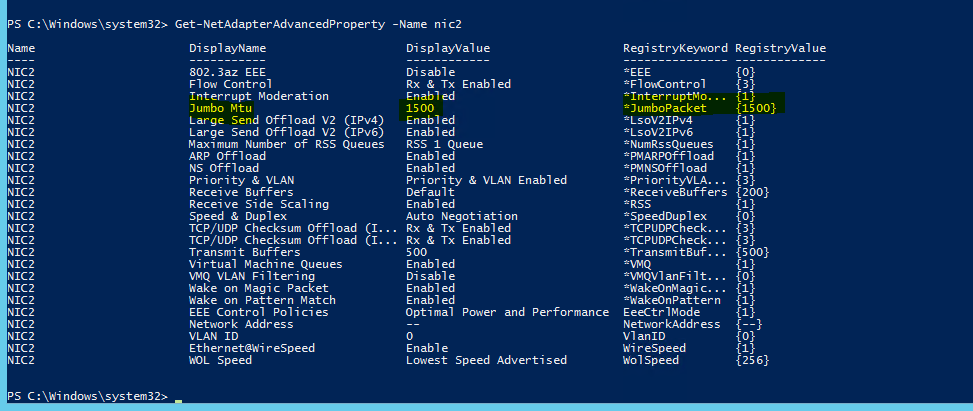The image size is (973, 411).
Task: Click Maximum Number of RSS Queues
Action: [x=286, y=144]
